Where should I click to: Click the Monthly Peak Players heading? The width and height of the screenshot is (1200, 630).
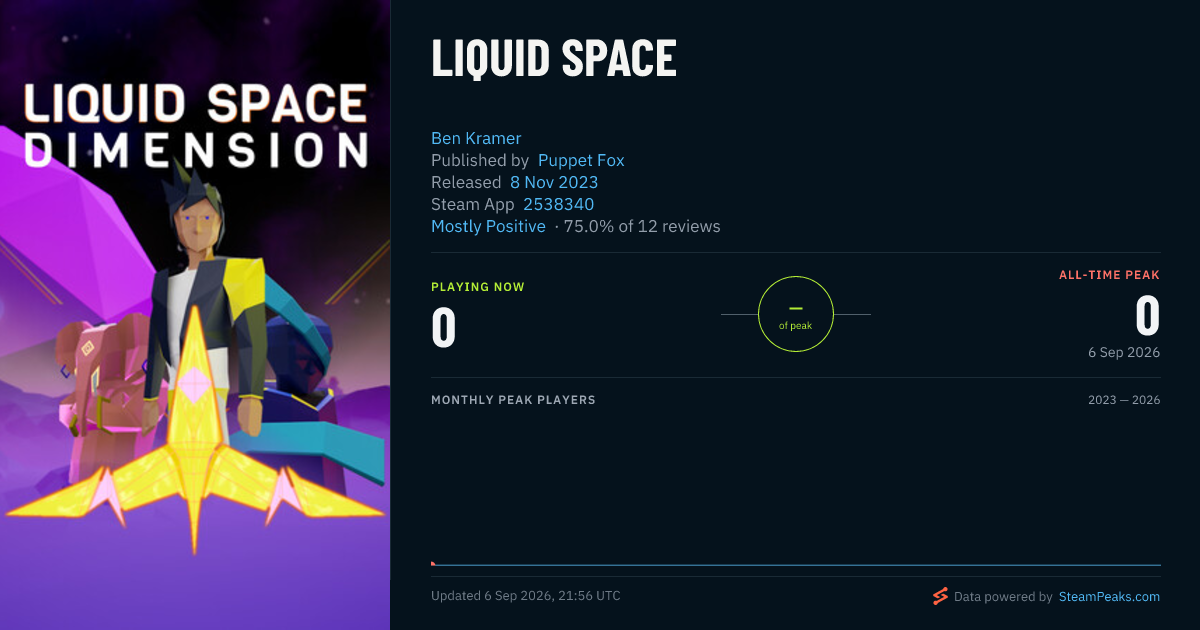click(513, 400)
